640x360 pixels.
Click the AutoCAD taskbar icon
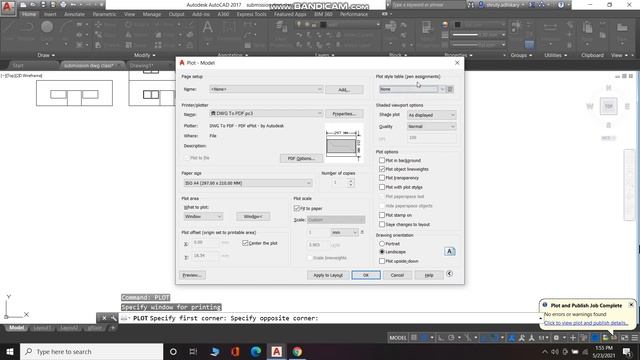click(276, 351)
